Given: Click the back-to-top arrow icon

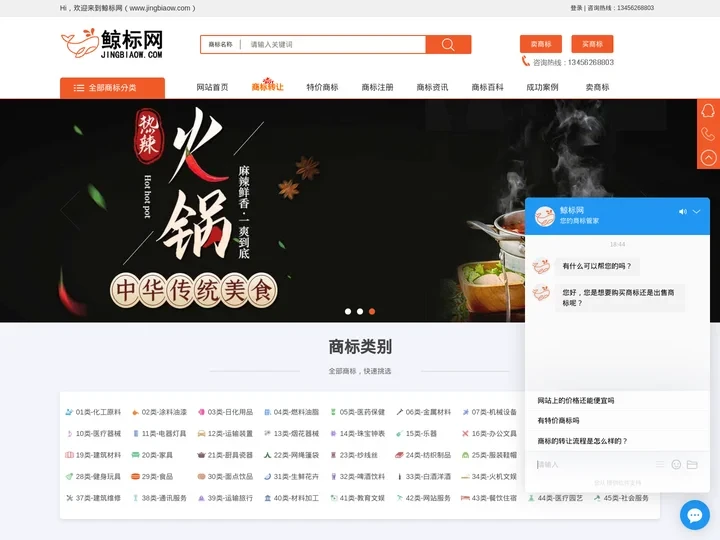Looking at the screenshot, I should point(708,158).
